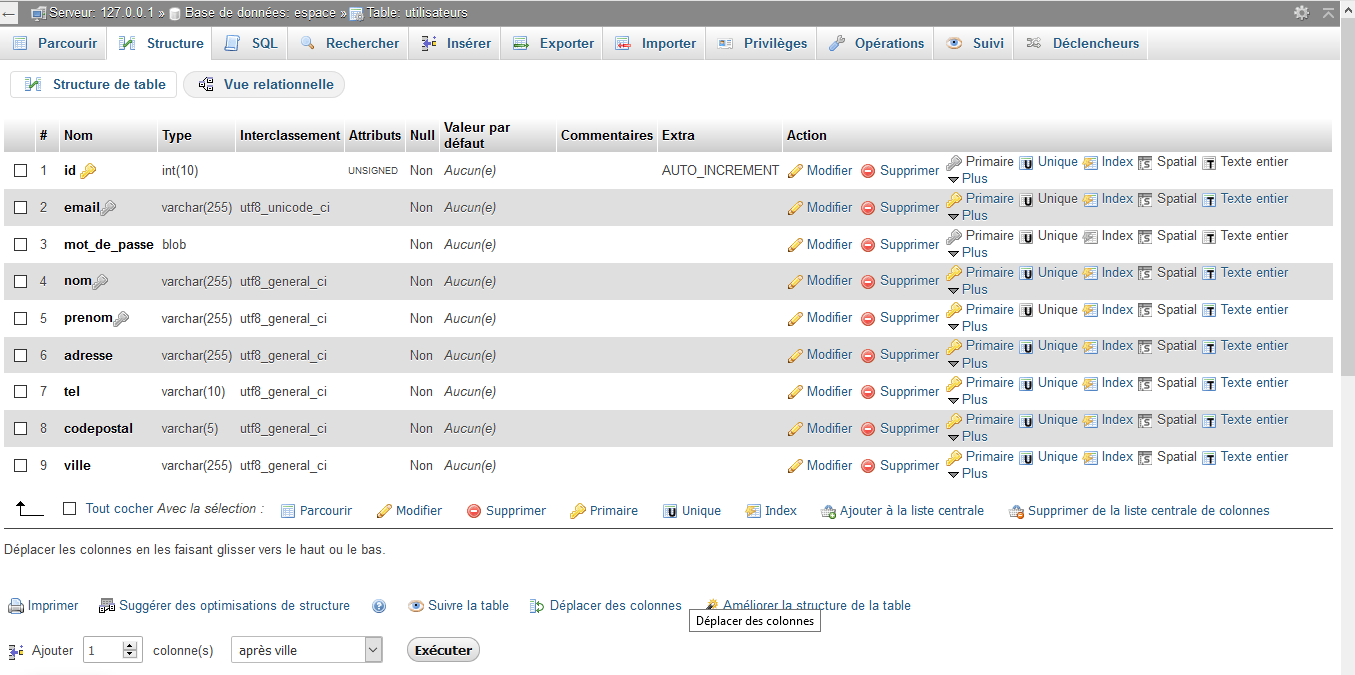
Task: Click the Index icon in prenom row
Action: pyautogui.click(x=1090, y=310)
